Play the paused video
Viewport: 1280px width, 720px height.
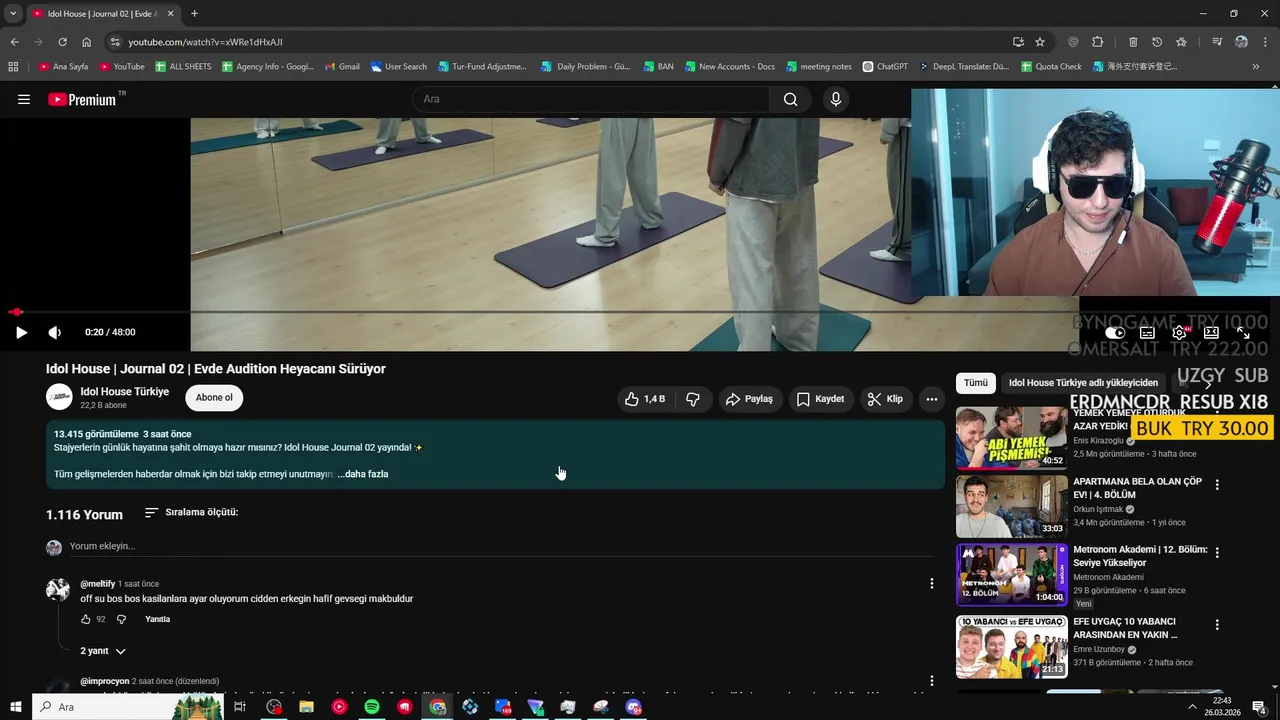click(21, 332)
